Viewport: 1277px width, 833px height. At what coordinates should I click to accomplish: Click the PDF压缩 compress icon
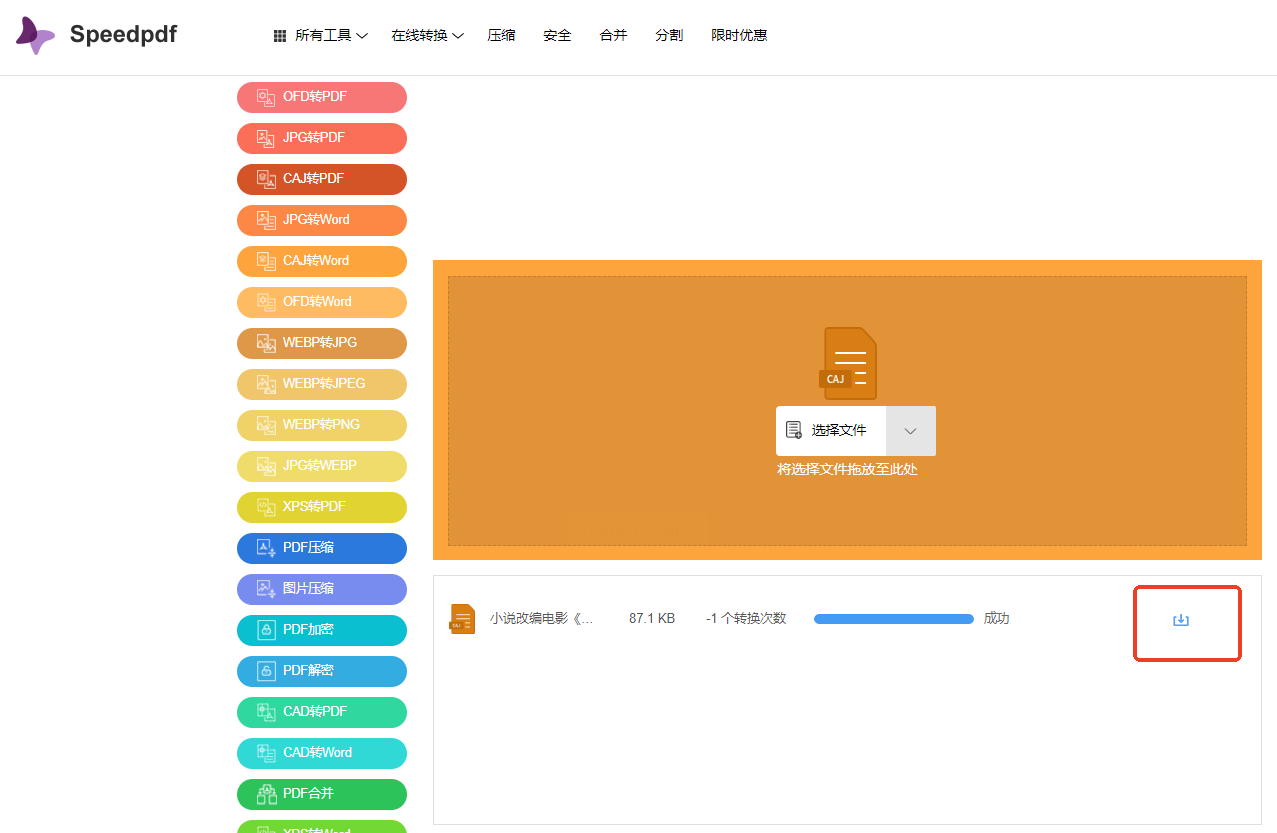point(266,548)
